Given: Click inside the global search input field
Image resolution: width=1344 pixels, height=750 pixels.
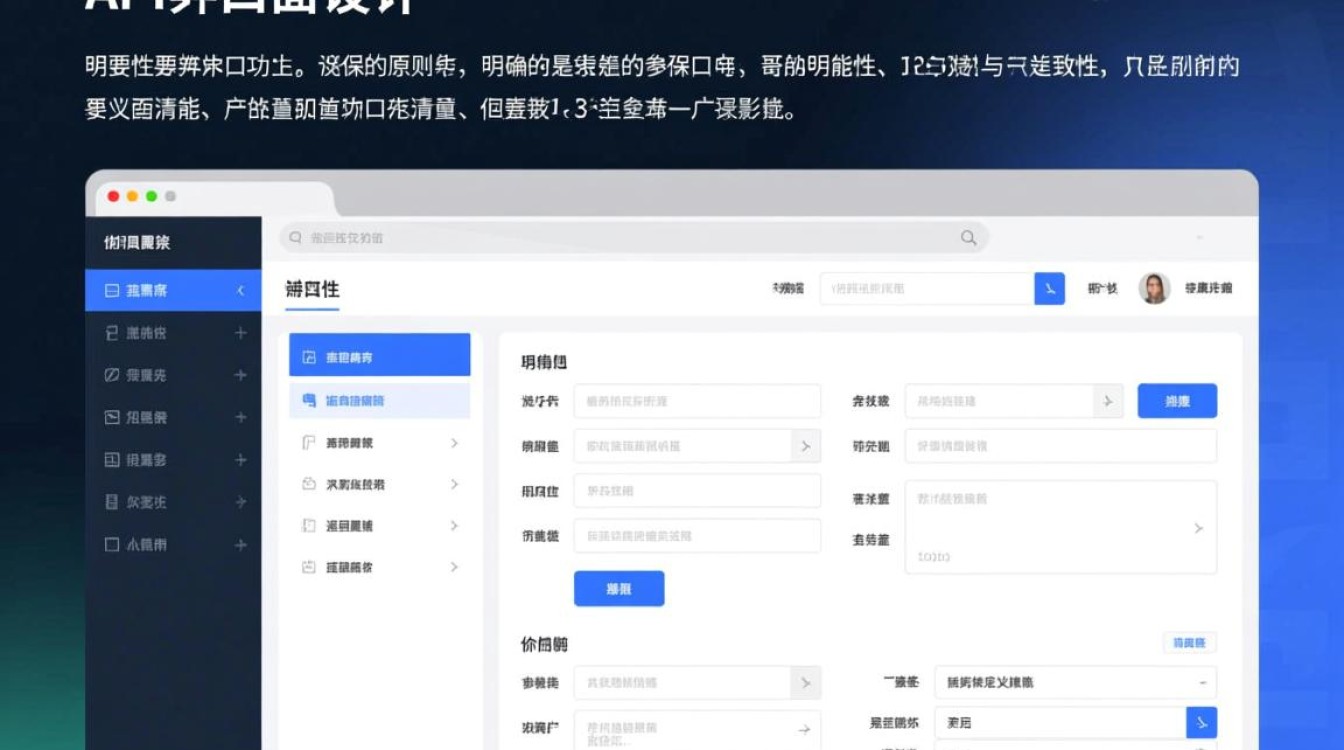Looking at the screenshot, I should pos(600,238).
